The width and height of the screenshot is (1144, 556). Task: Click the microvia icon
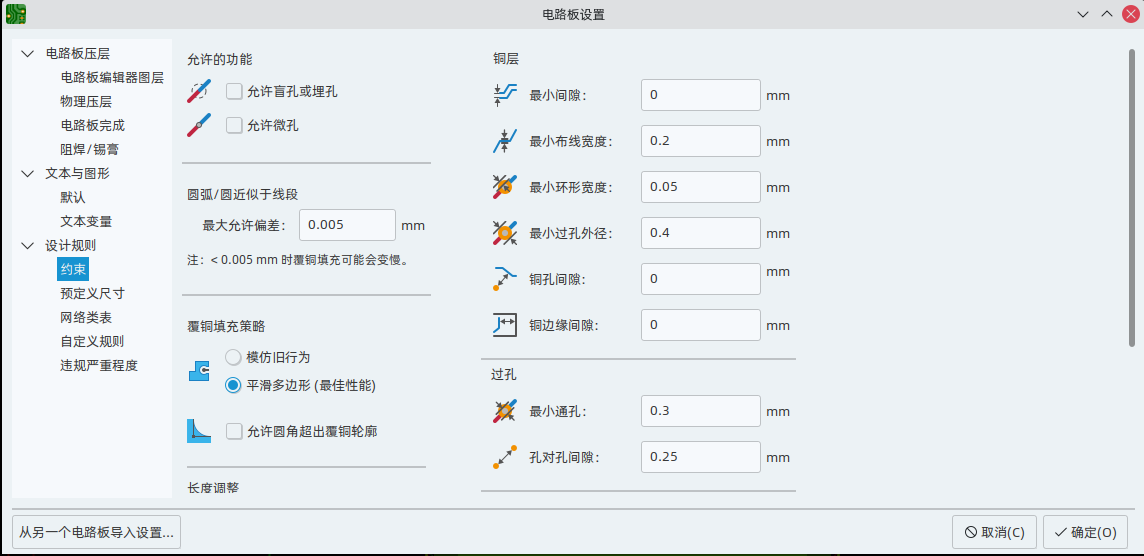click(x=199, y=126)
